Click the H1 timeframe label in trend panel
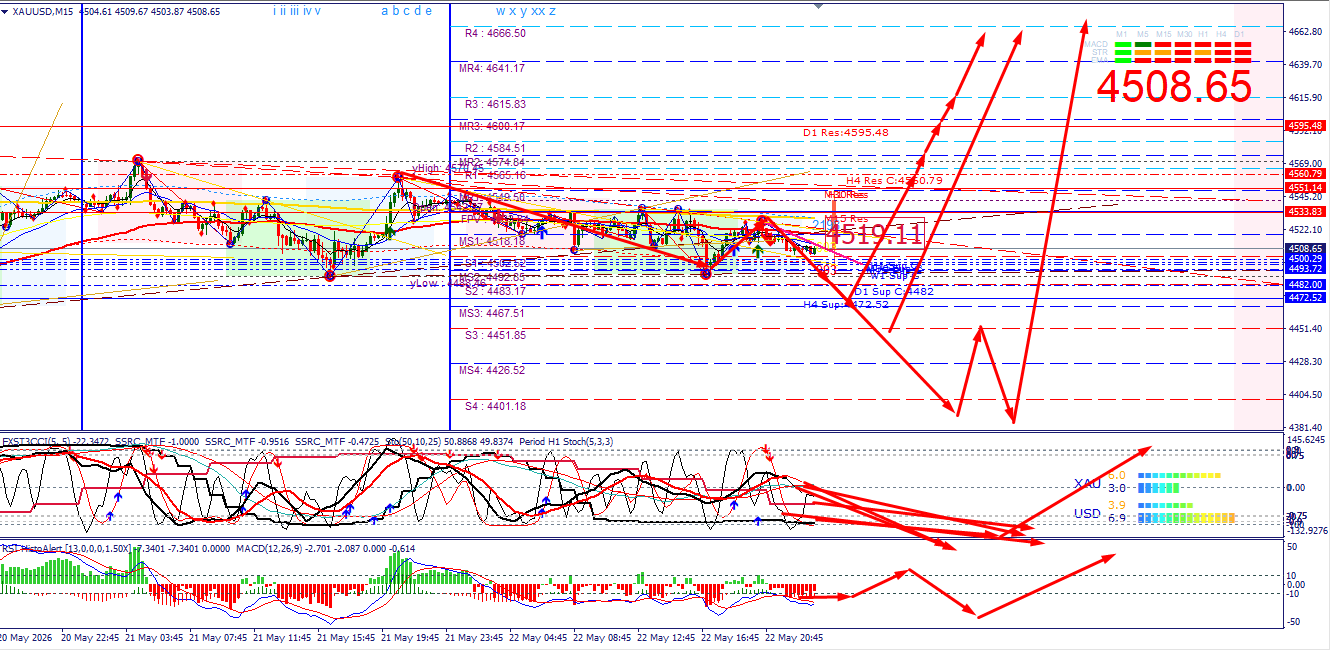This screenshot has width=1330, height=651. pos(1203,34)
